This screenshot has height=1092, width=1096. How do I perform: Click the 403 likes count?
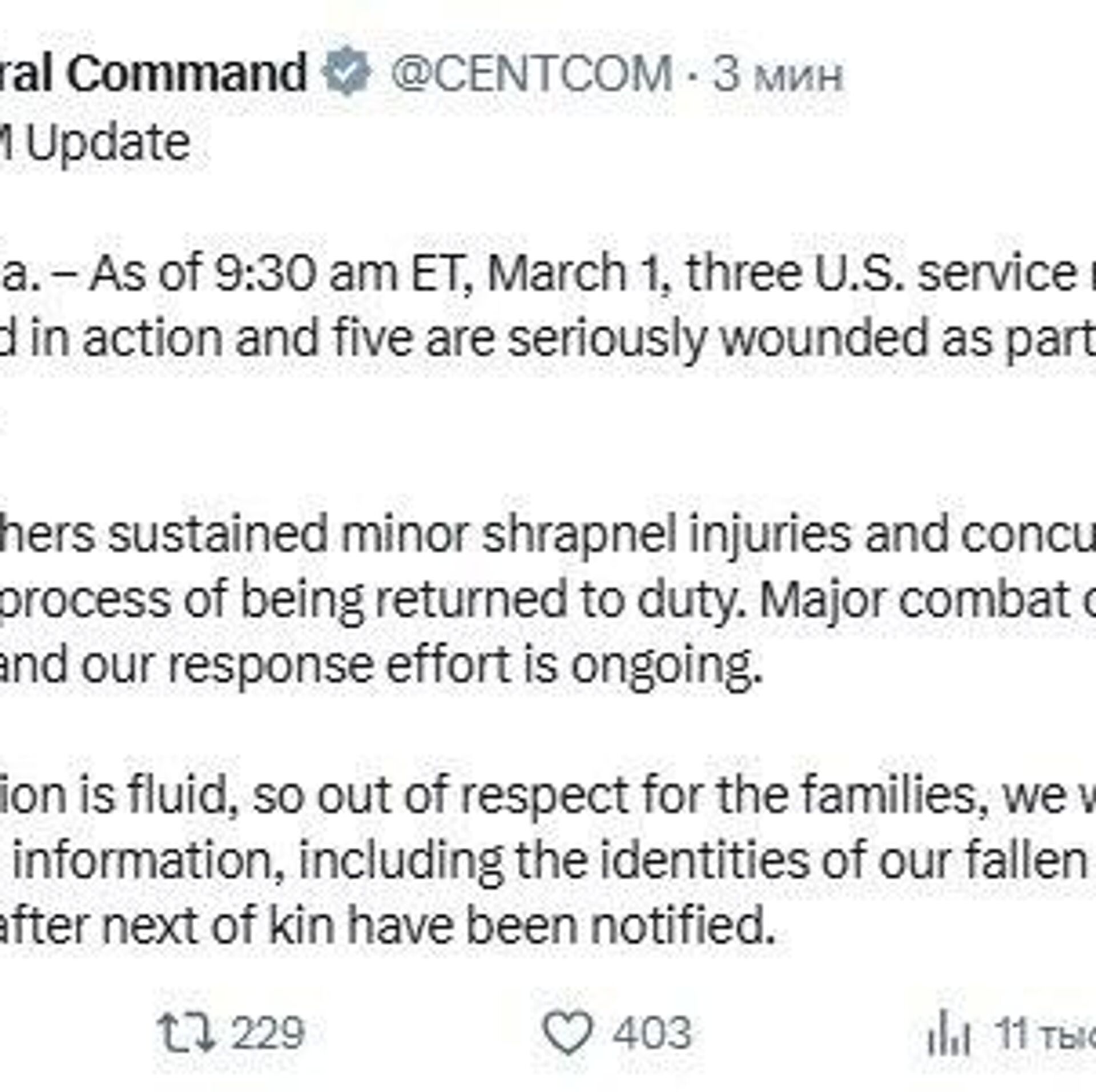click(652, 1032)
